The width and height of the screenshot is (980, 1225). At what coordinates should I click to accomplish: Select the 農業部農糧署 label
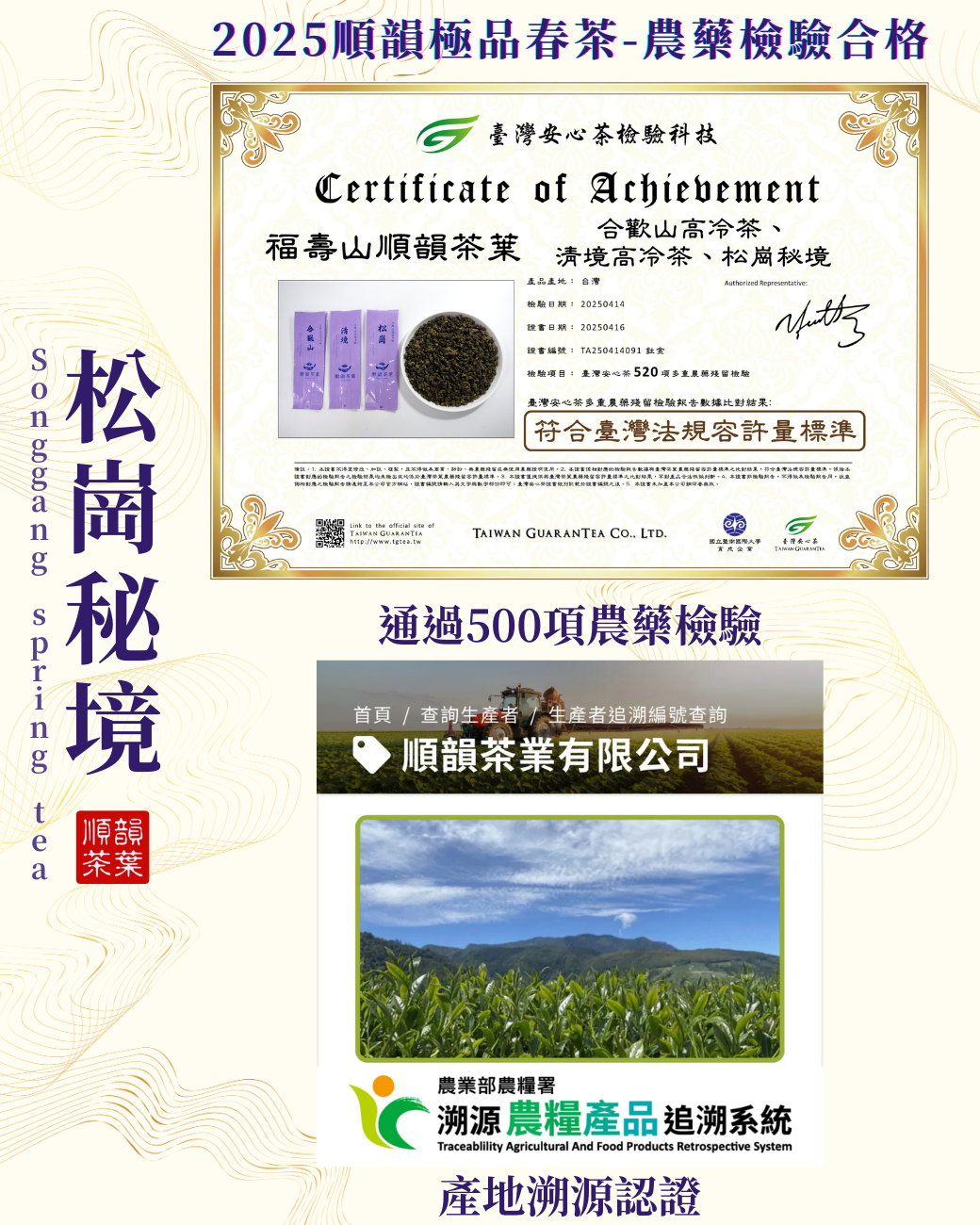(x=497, y=1086)
